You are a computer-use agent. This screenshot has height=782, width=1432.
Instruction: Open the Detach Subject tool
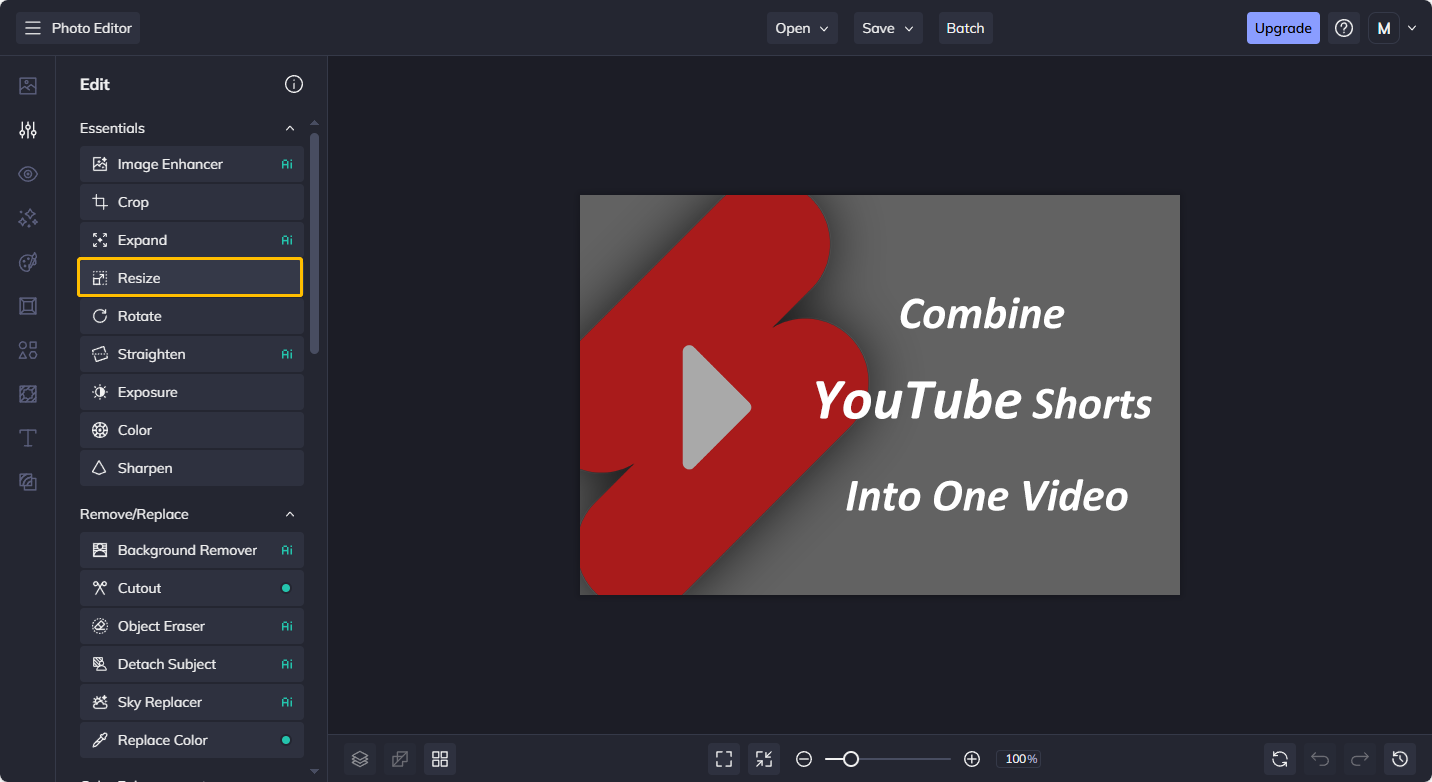pos(192,664)
